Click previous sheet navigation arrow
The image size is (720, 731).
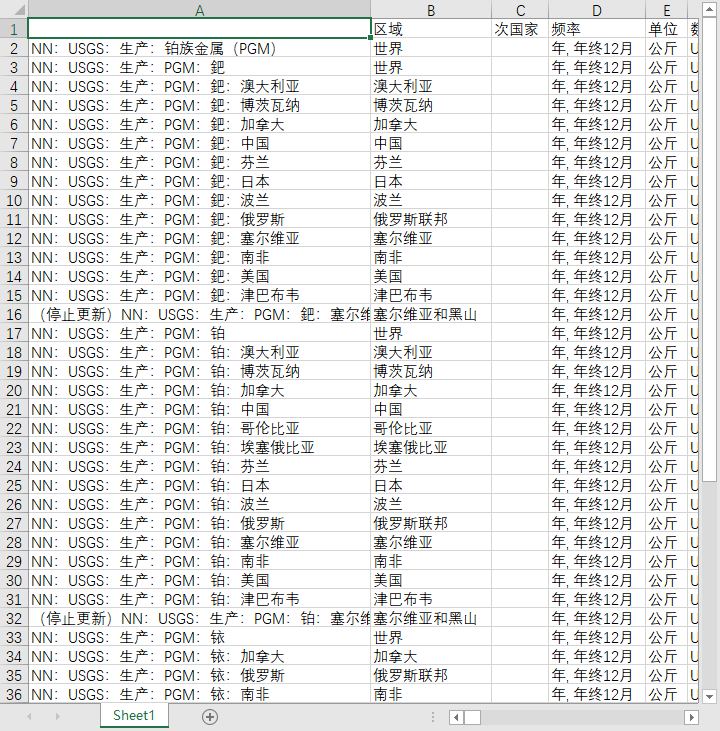click(x=29, y=716)
